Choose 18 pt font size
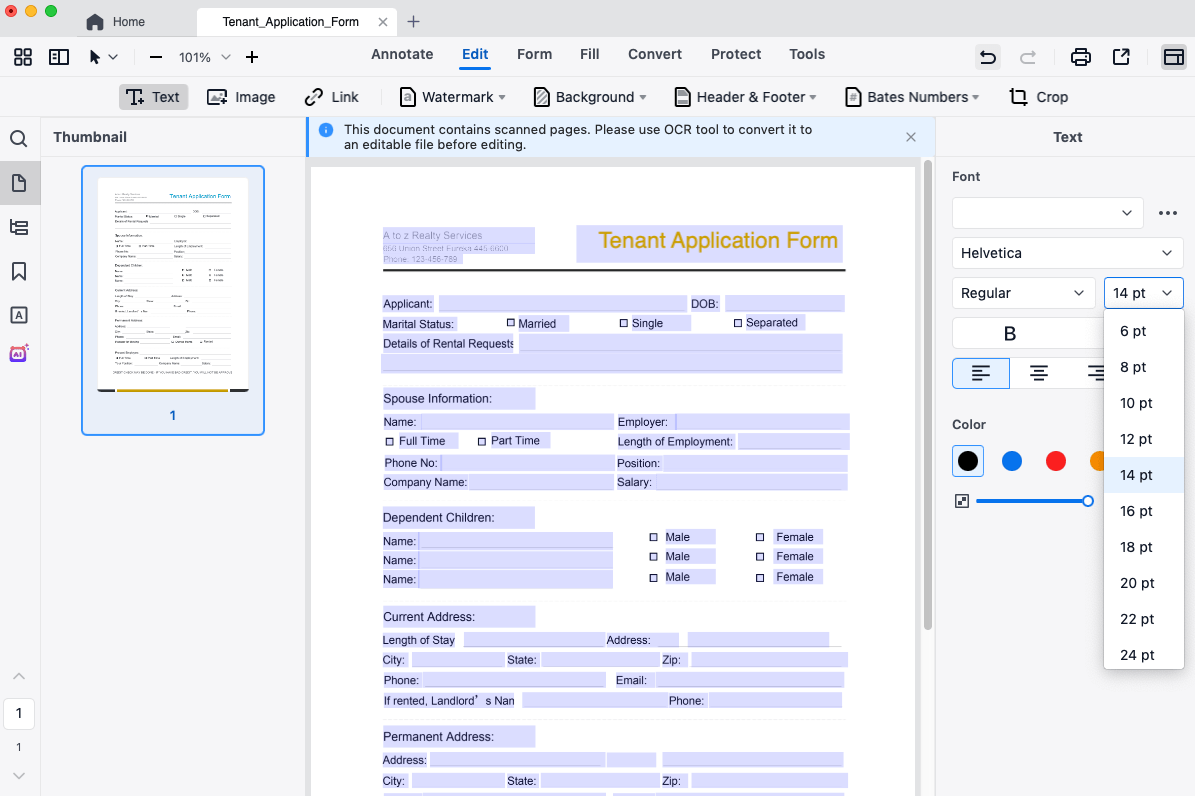Viewport: 1195px width, 796px height. 1143,547
